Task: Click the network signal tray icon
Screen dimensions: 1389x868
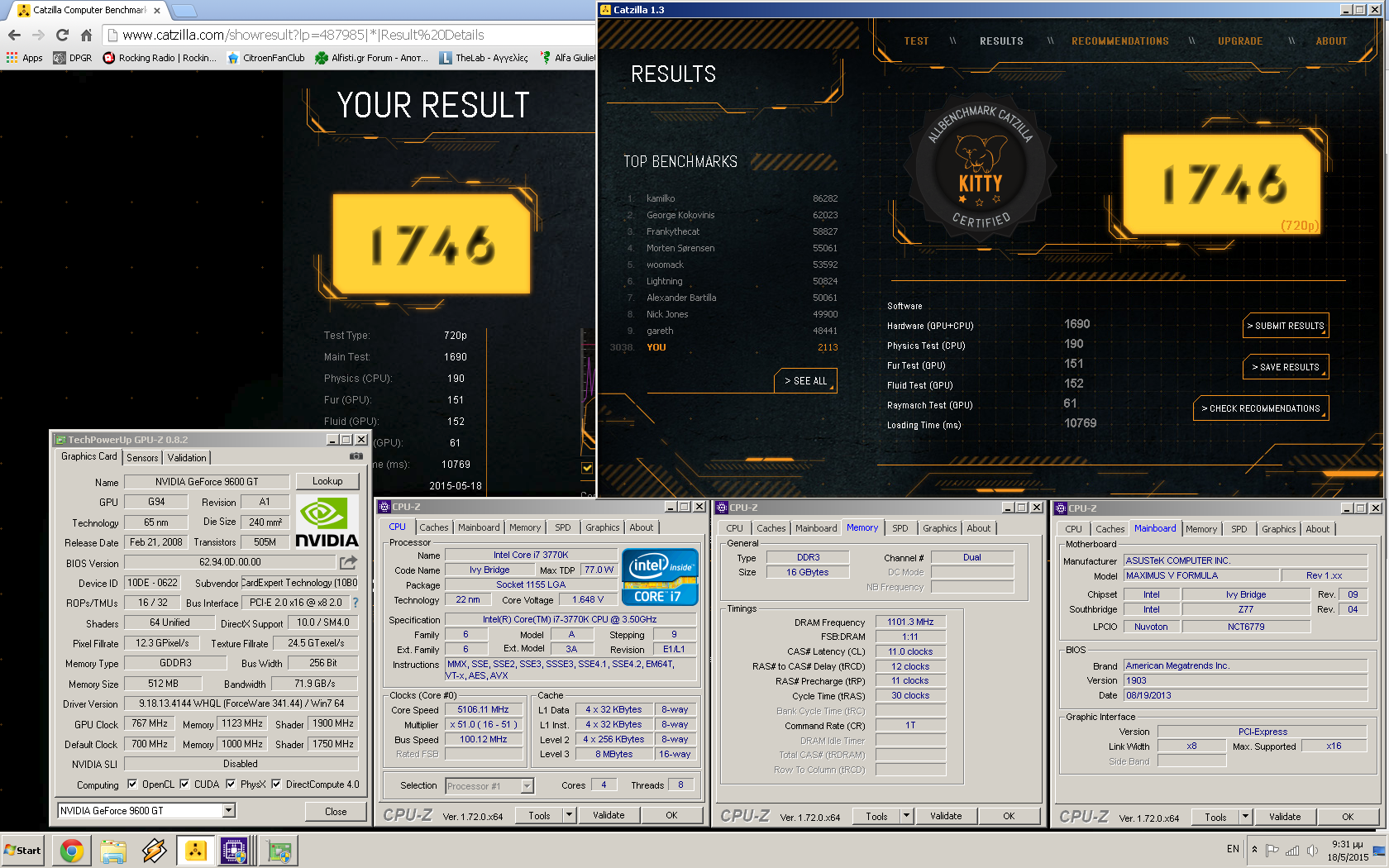Action: 1292,850
